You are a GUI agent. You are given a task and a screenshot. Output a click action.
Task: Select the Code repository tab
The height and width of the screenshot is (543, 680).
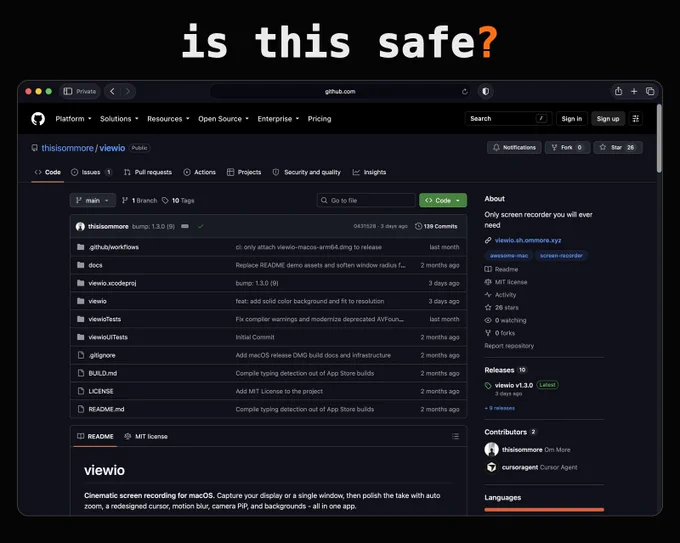[48, 172]
